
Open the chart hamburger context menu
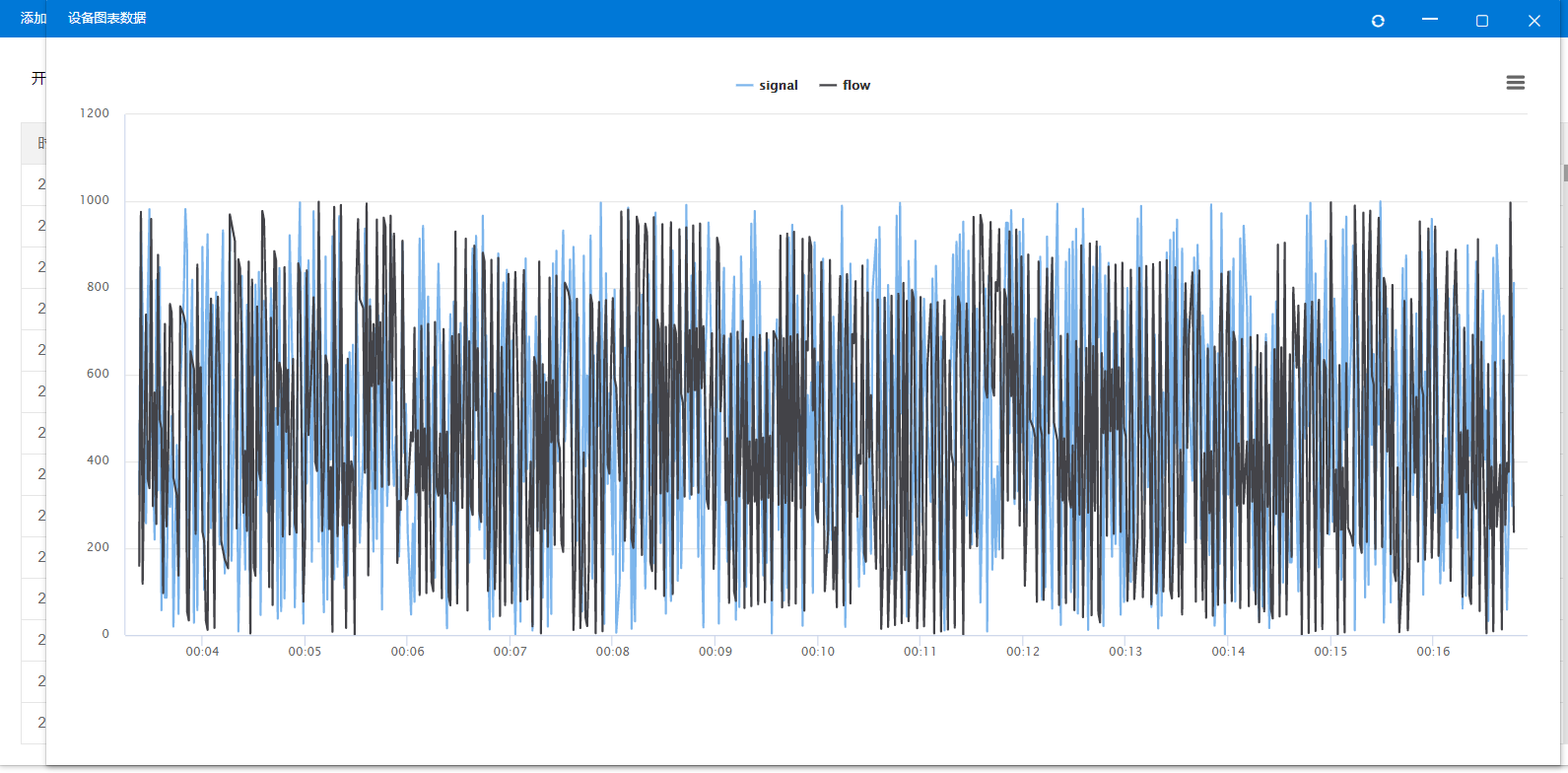[1515, 83]
